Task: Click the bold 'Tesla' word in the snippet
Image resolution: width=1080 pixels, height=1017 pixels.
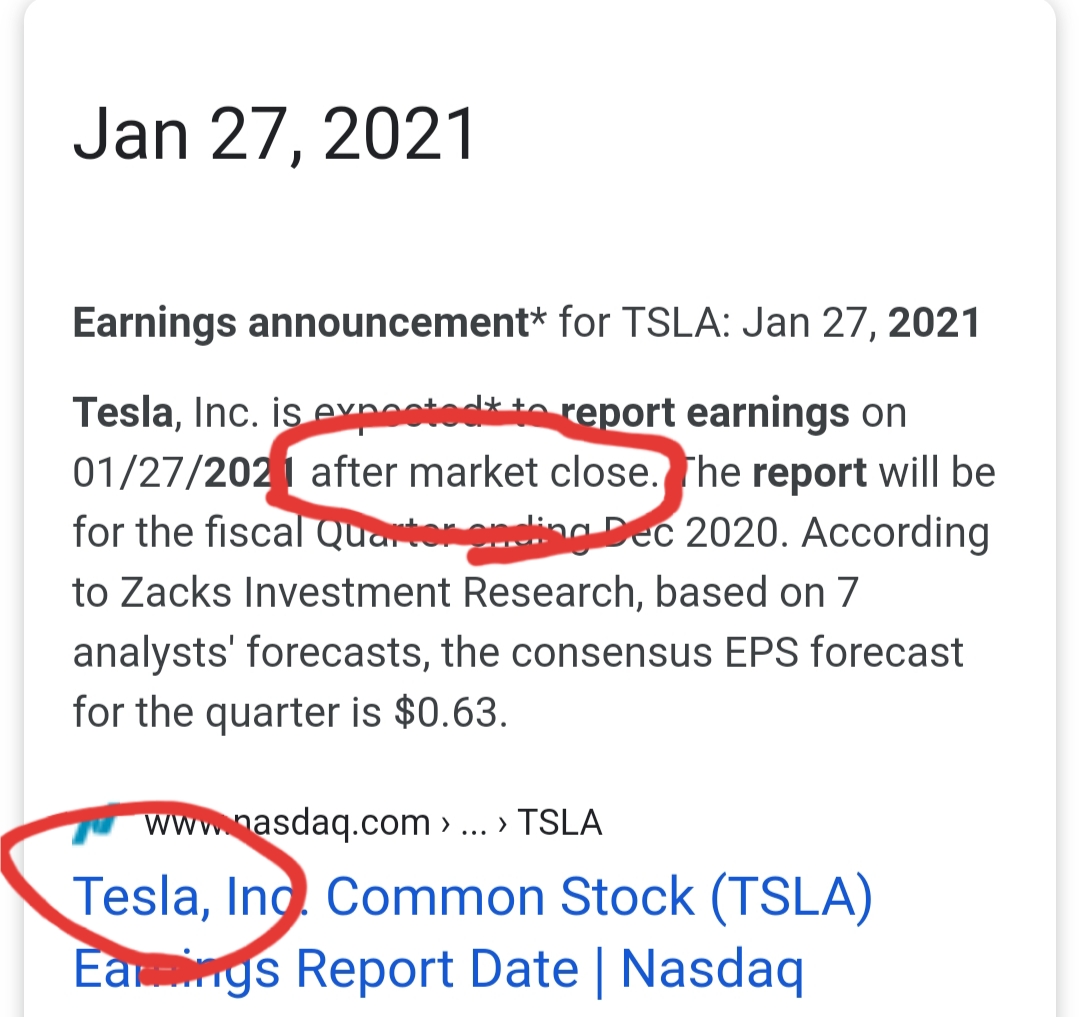Action: tap(123, 412)
